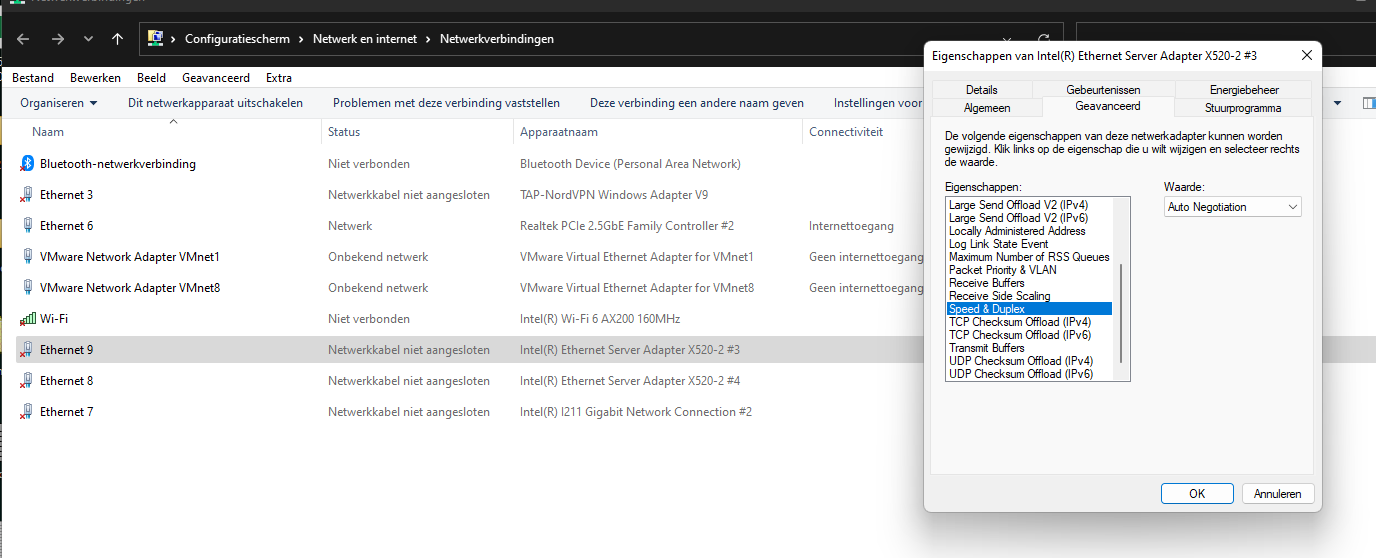Switch to the Stuurprogramma tab
Viewport: 1376px width, 558px height.
1243,108
